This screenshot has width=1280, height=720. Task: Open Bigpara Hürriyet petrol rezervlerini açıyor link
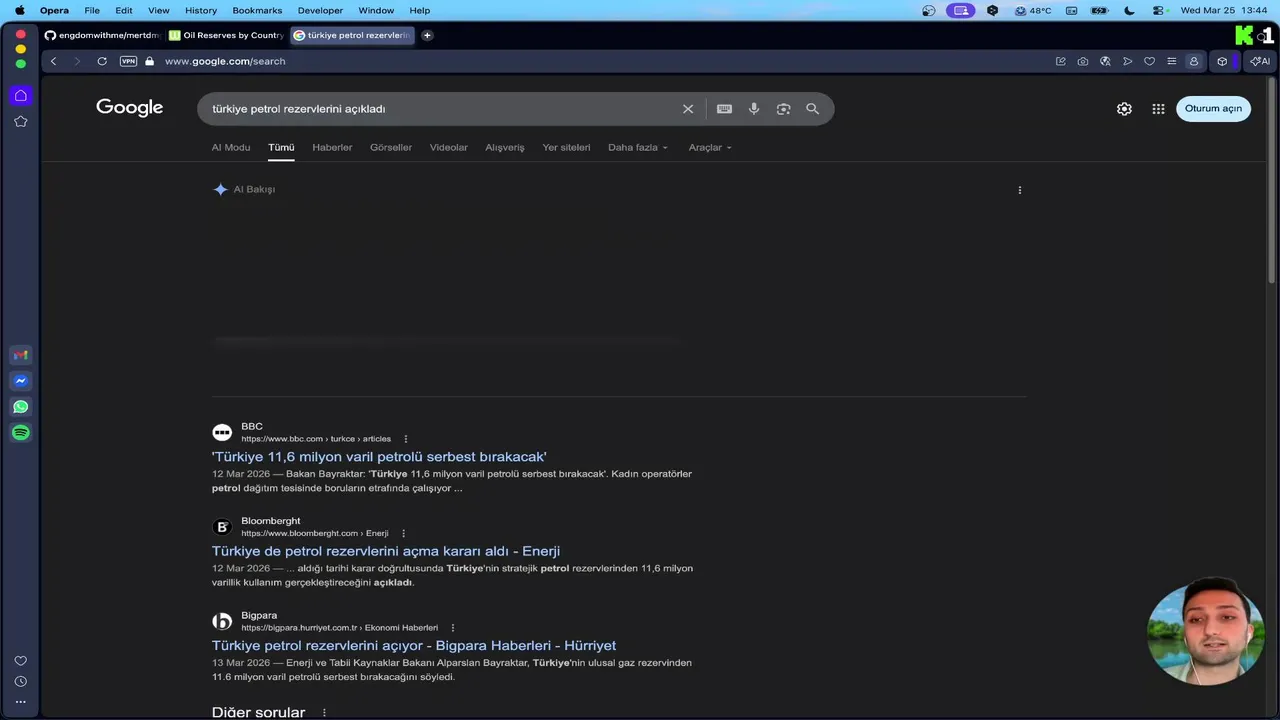pyautogui.click(x=414, y=646)
